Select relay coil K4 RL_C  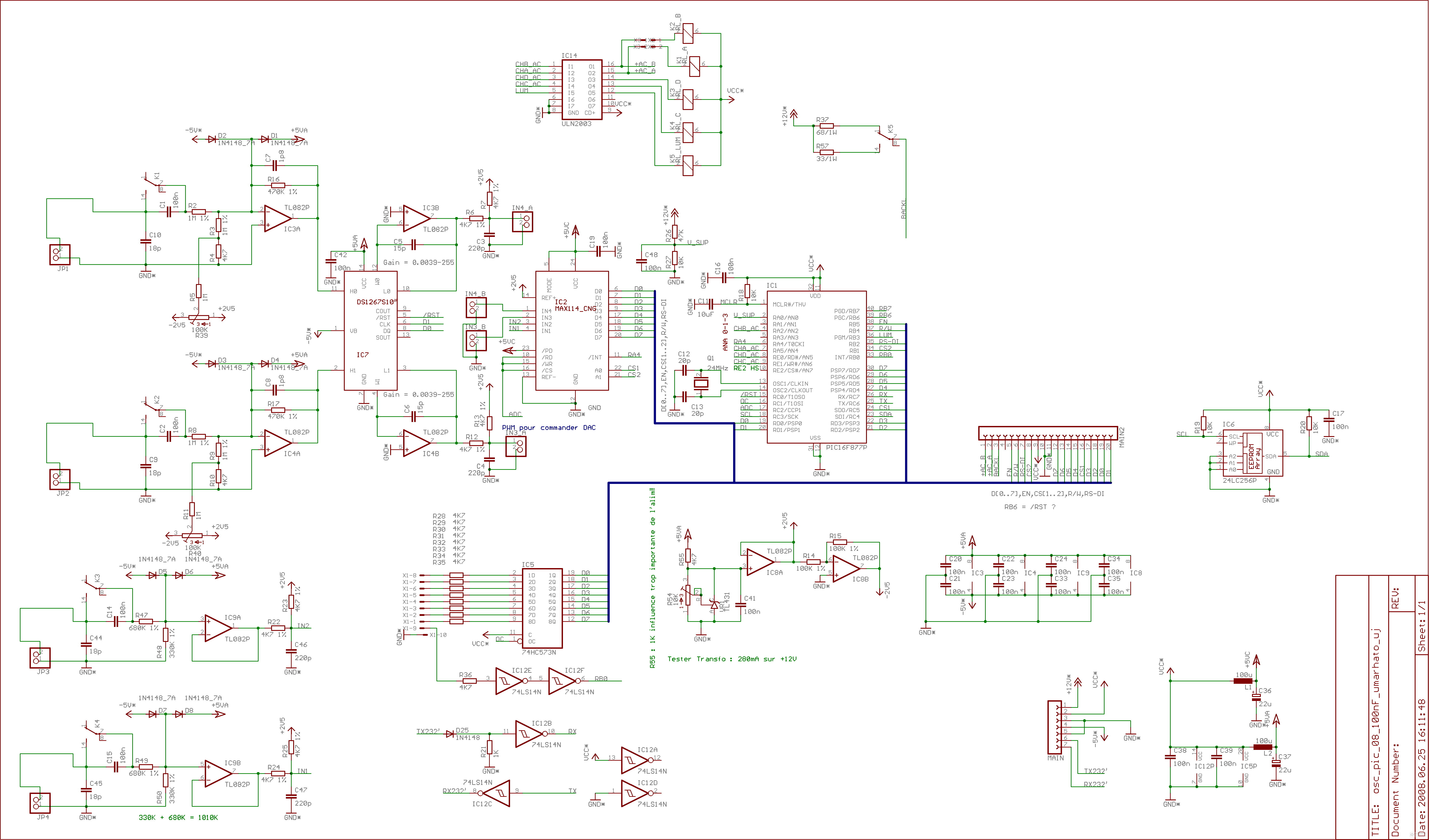688,133
